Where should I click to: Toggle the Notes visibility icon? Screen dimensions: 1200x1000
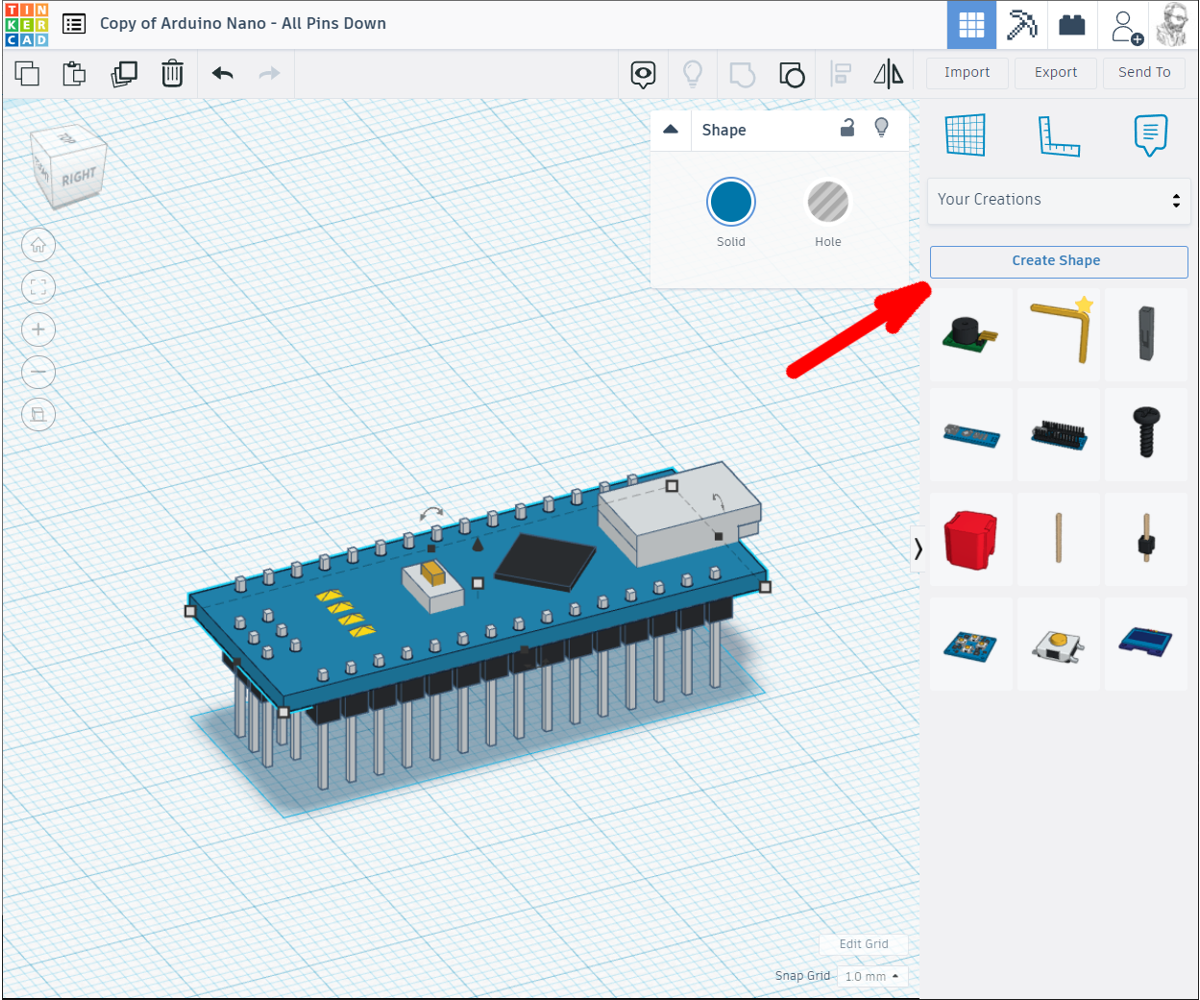coord(643,73)
